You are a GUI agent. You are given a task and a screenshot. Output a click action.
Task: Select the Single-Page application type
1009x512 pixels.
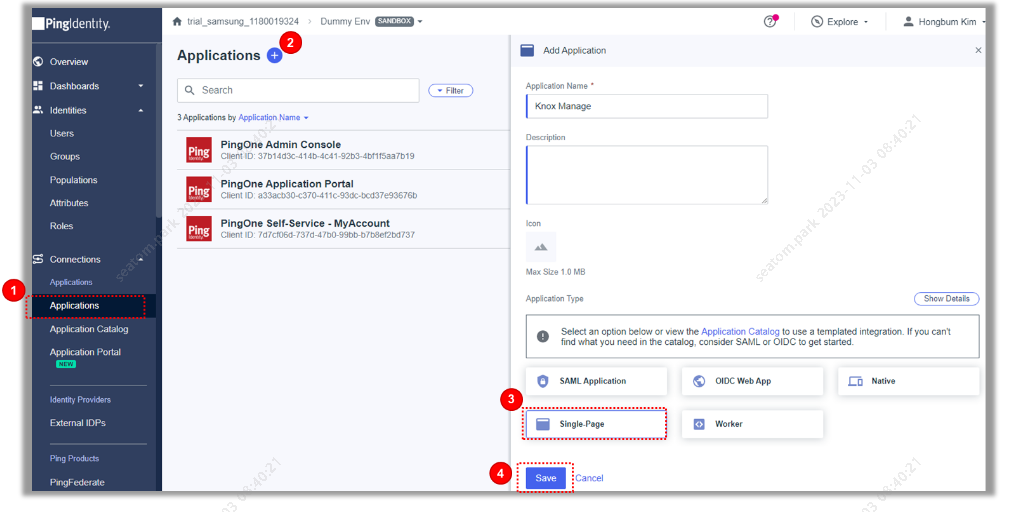(x=595, y=425)
